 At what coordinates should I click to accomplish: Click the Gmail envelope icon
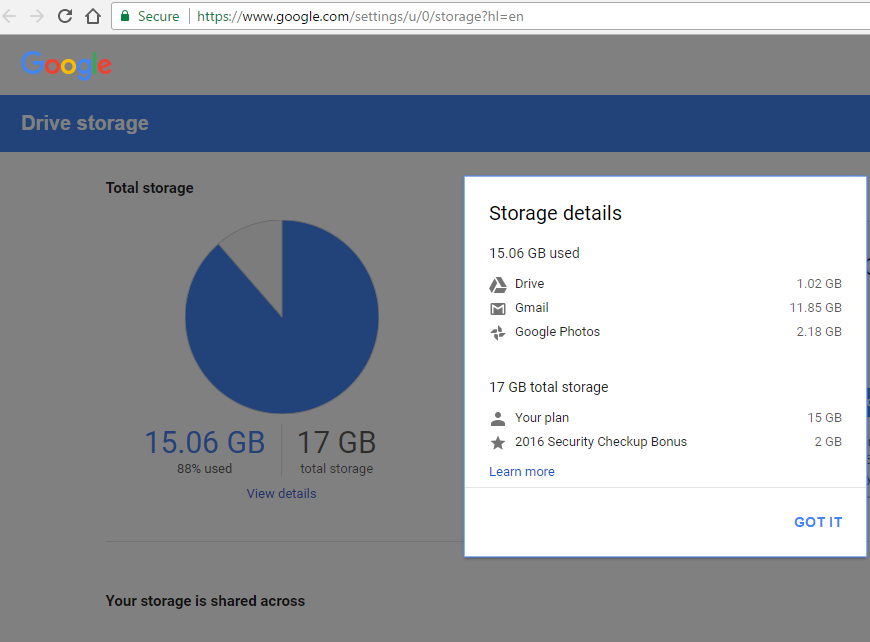pos(498,309)
